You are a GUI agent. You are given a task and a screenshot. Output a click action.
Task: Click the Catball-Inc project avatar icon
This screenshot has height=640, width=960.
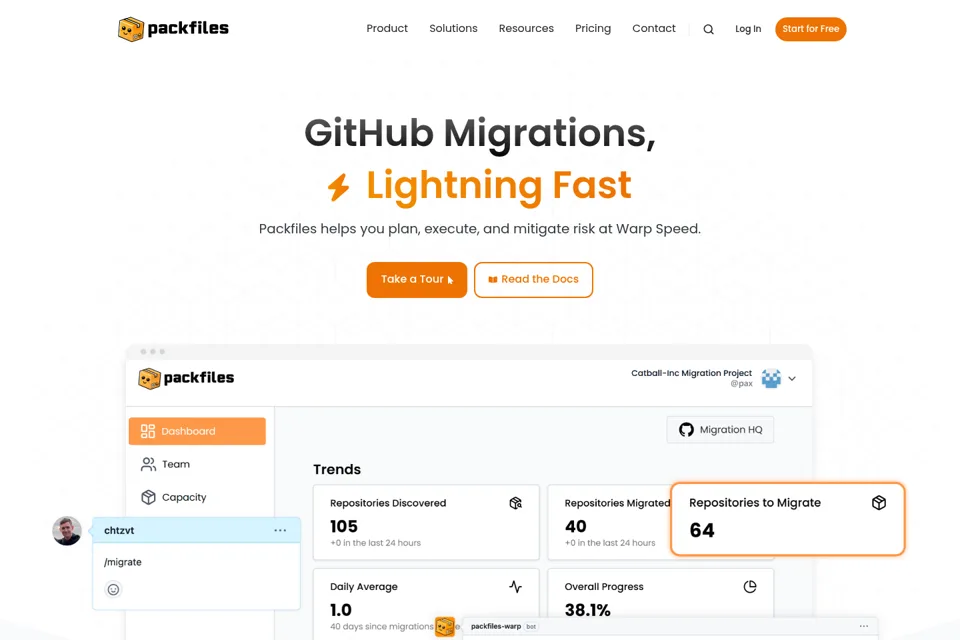tap(771, 378)
